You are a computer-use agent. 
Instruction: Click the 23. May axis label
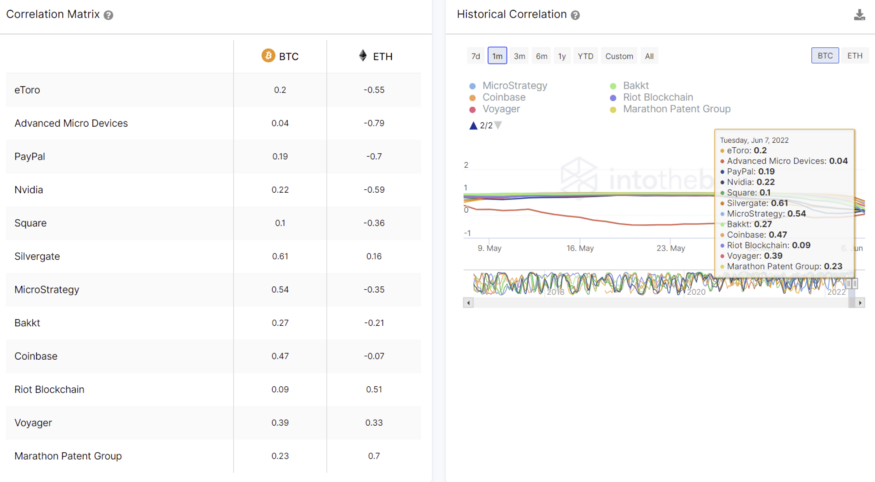(x=671, y=248)
